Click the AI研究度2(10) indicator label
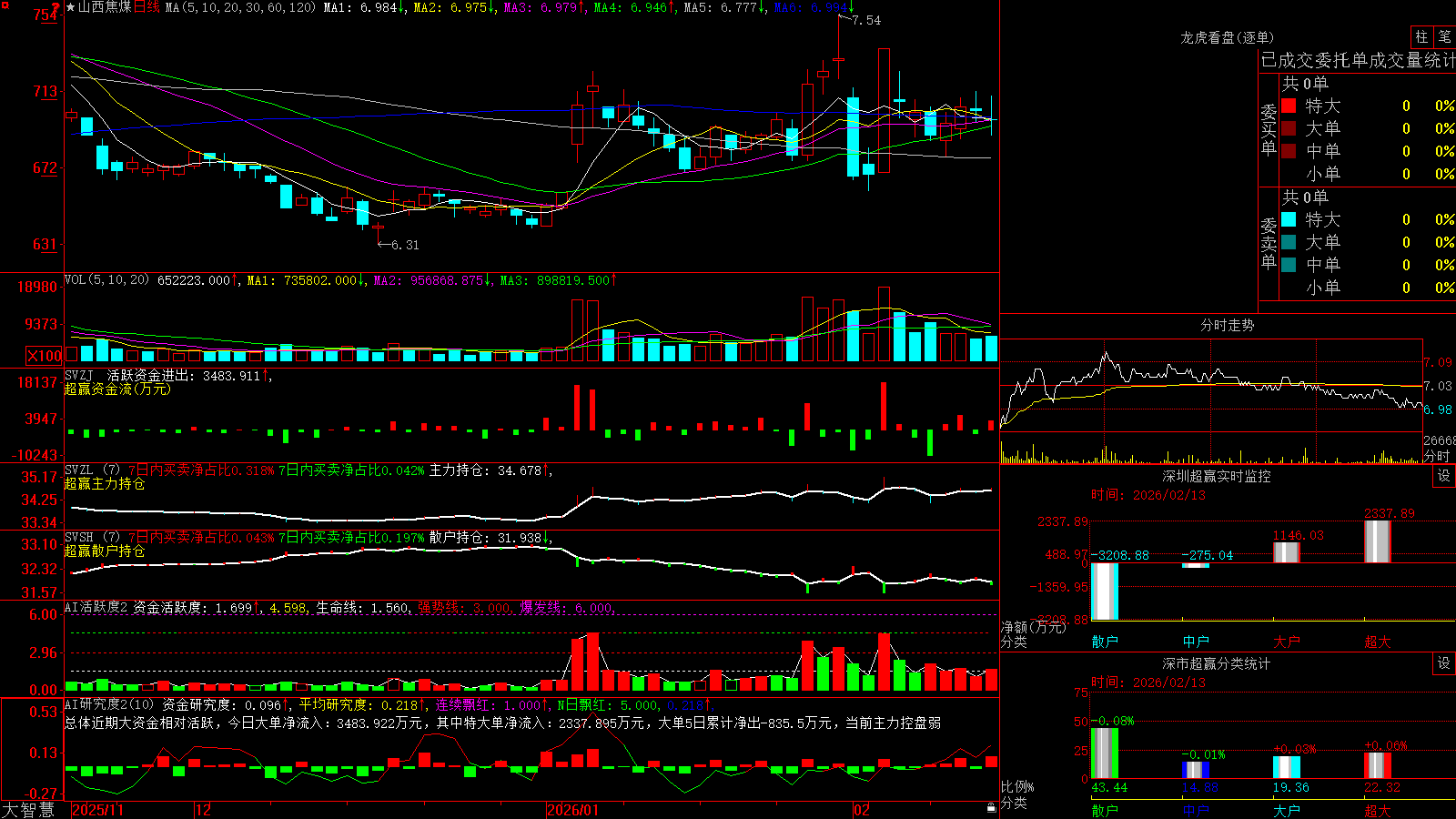Image resolution: width=1456 pixels, height=819 pixels. tap(109, 704)
